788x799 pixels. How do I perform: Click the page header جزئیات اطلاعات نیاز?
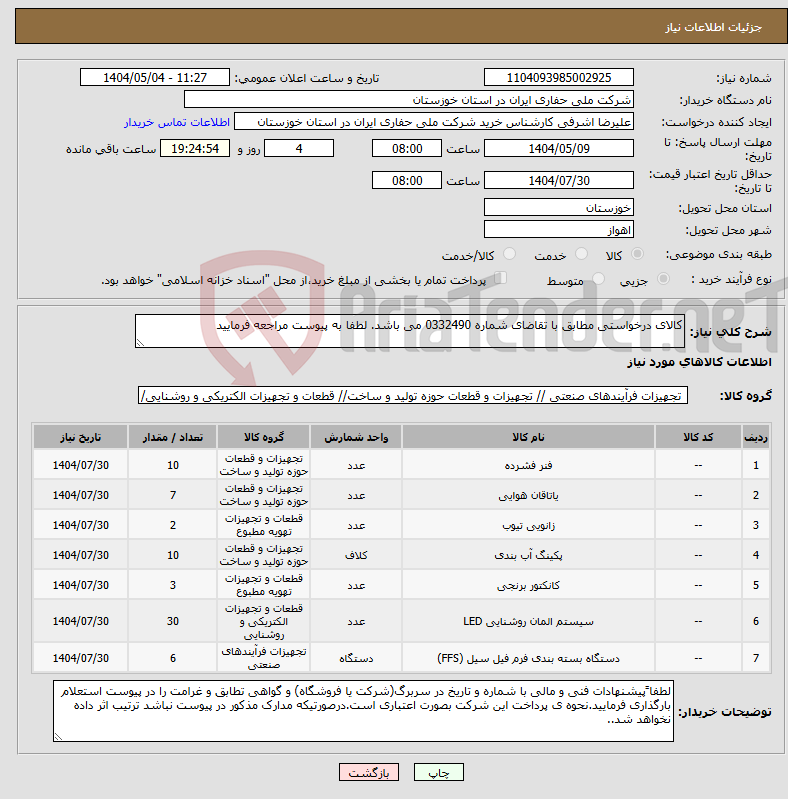(713, 27)
